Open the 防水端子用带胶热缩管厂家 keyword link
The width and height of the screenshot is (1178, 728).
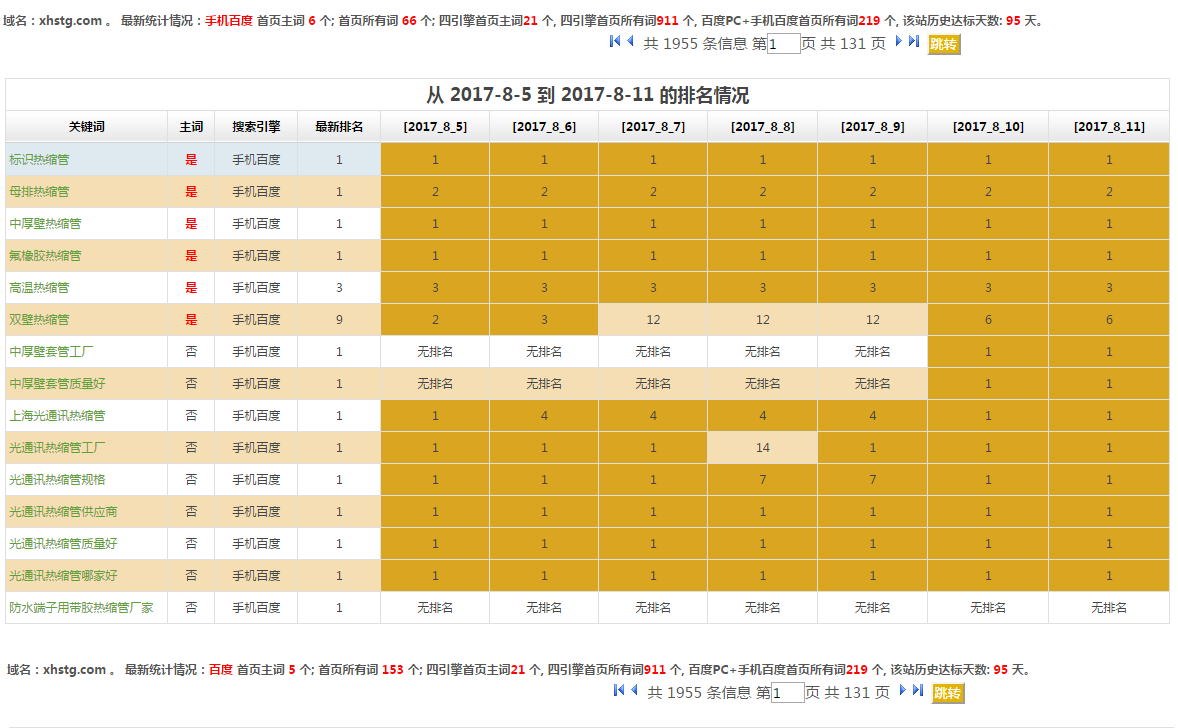pyautogui.click(x=81, y=608)
